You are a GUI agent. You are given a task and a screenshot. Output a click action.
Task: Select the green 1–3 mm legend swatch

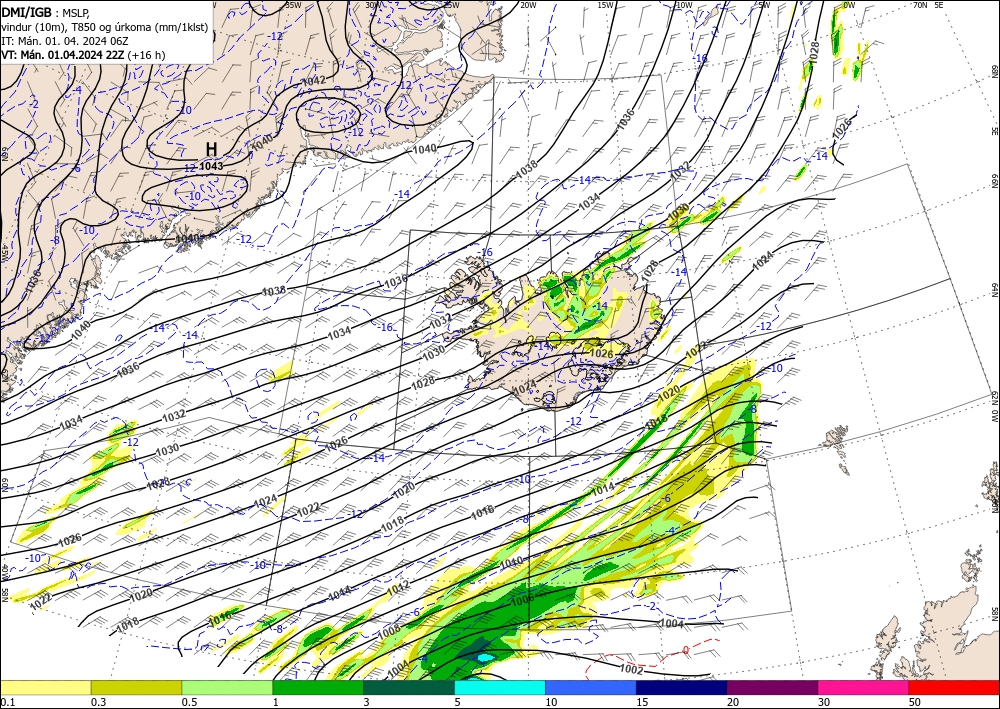318,687
